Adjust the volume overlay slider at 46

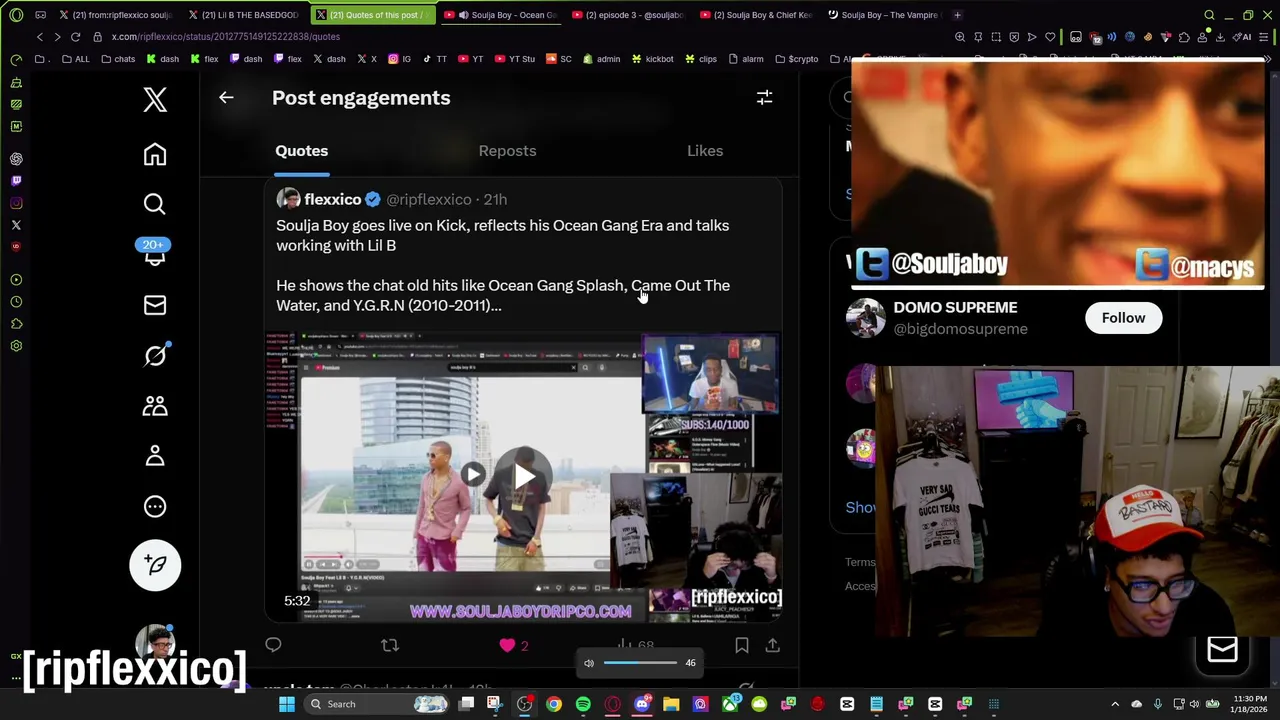[640, 663]
